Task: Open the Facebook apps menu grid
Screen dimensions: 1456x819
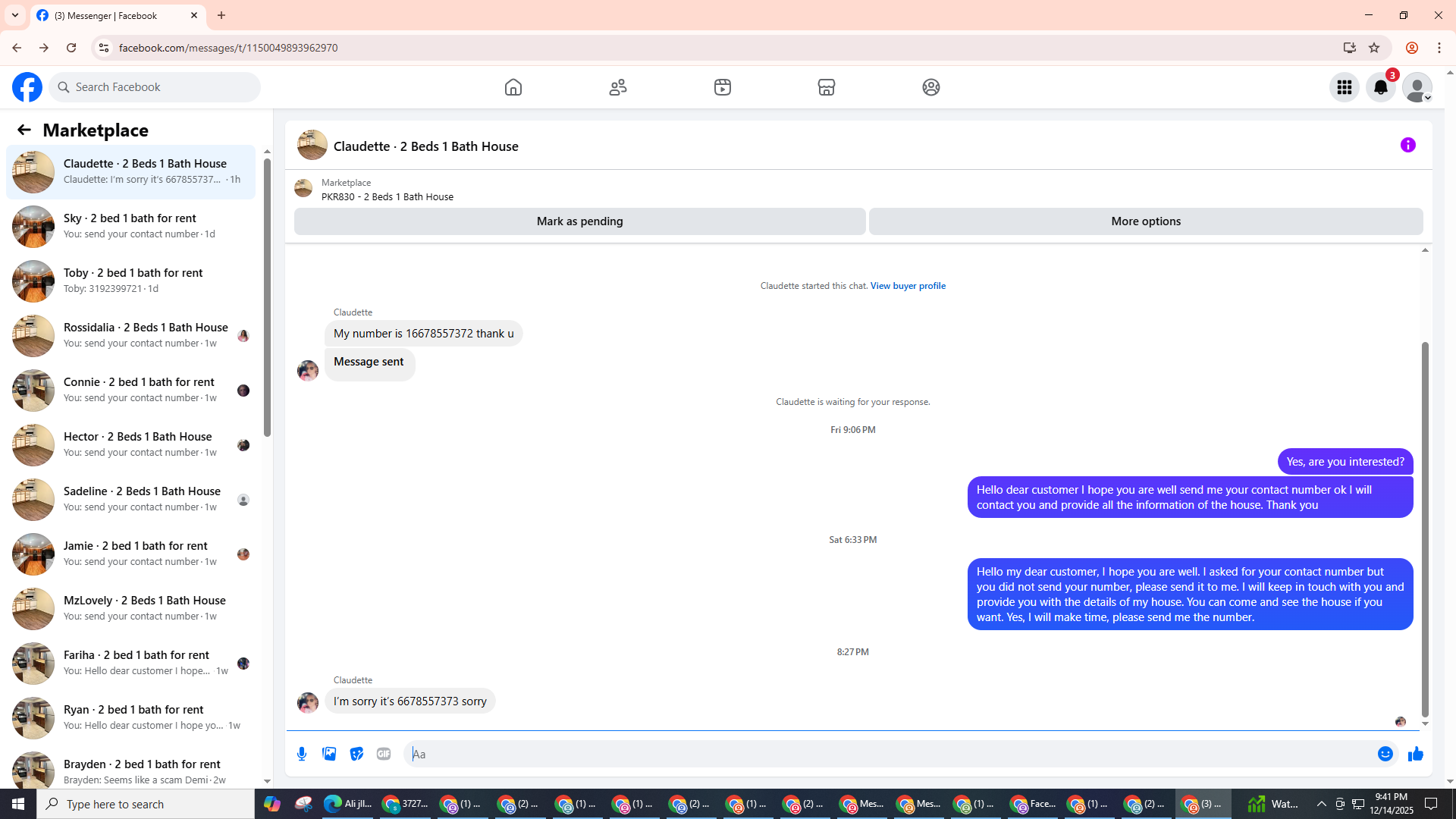Action: pyautogui.click(x=1344, y=87)
